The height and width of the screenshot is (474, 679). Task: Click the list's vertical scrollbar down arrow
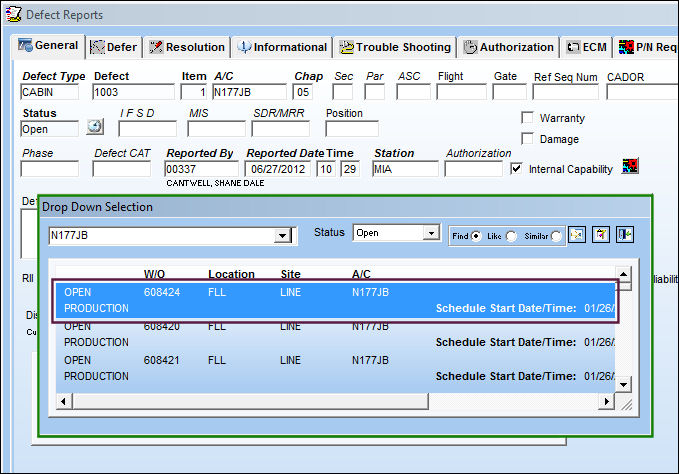623,384
